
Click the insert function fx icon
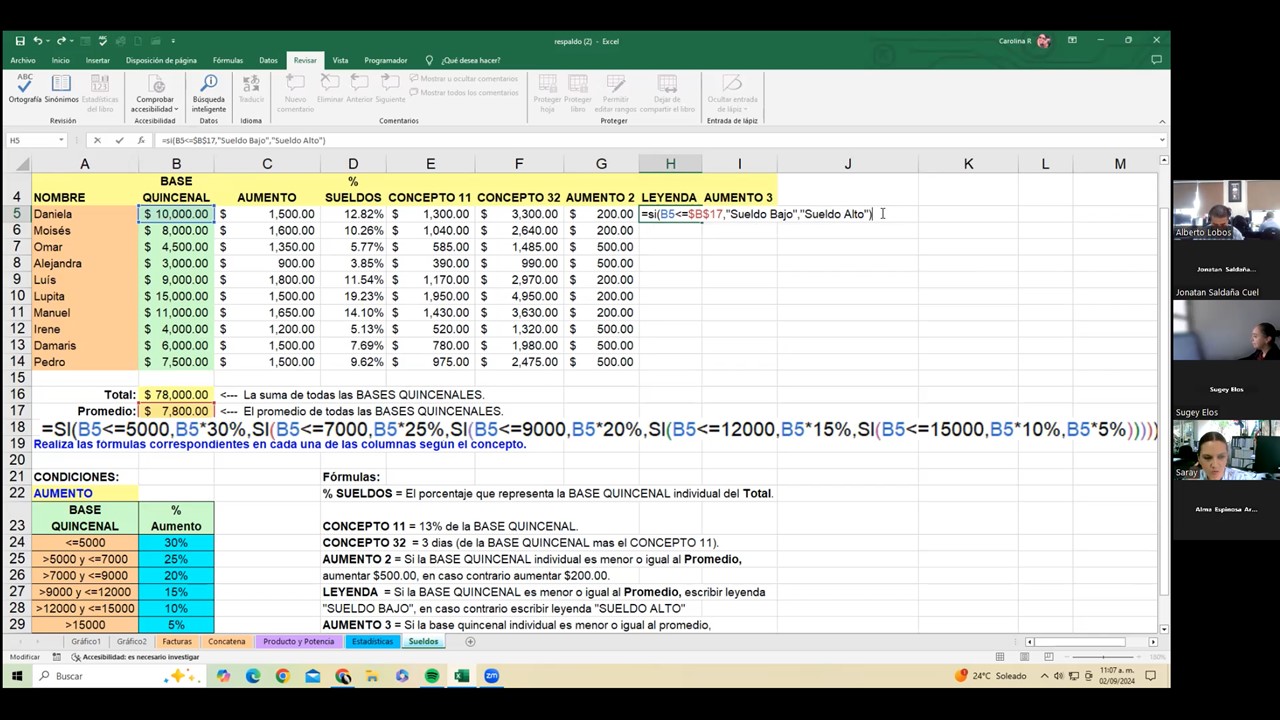141,140
